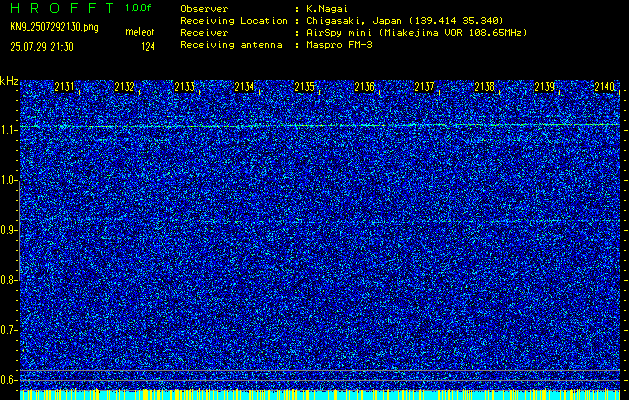Click the Maspro FM-3 antenna text

tap(339, 45)
